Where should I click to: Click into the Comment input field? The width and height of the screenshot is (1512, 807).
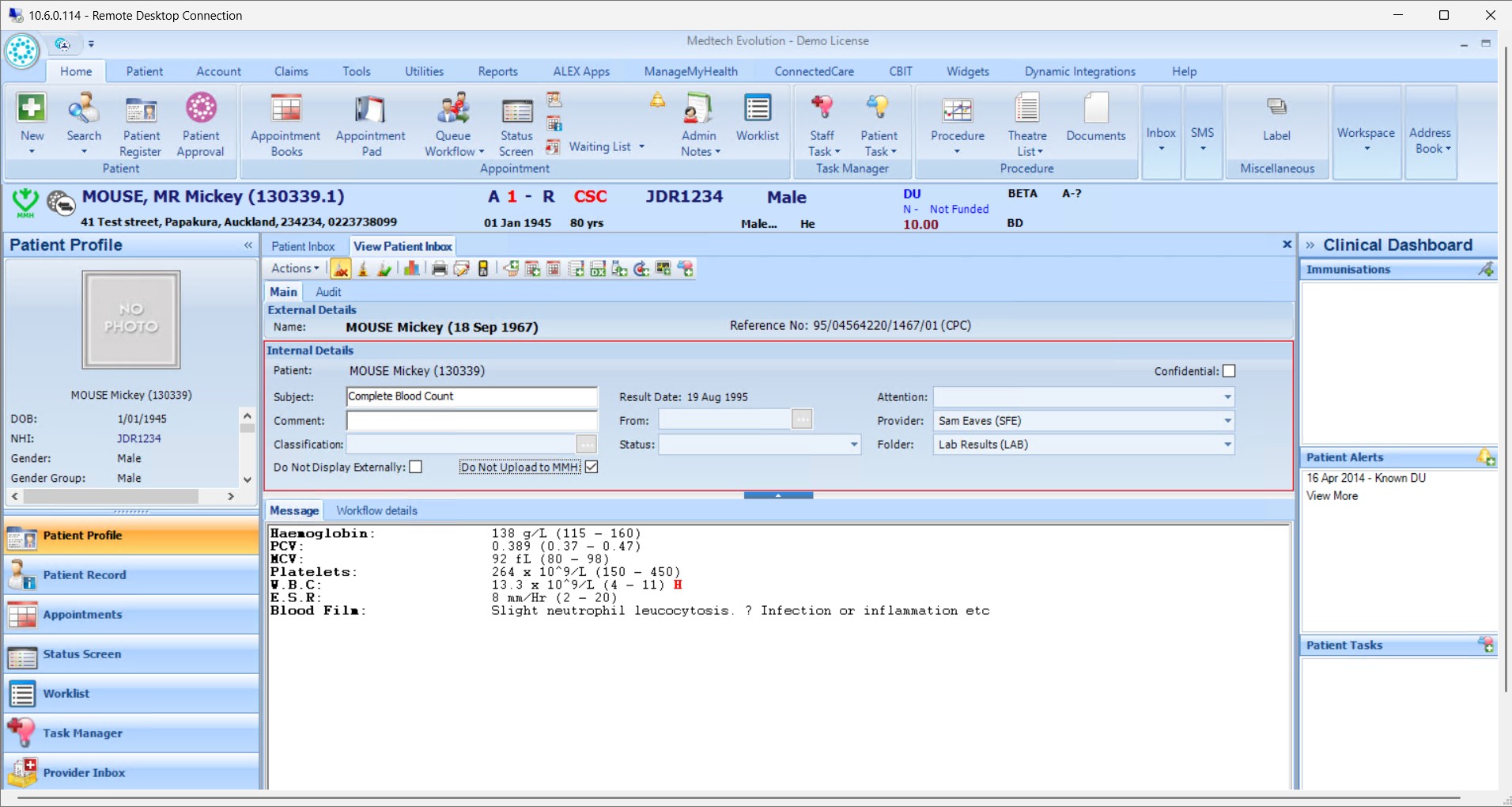(471, 421)
